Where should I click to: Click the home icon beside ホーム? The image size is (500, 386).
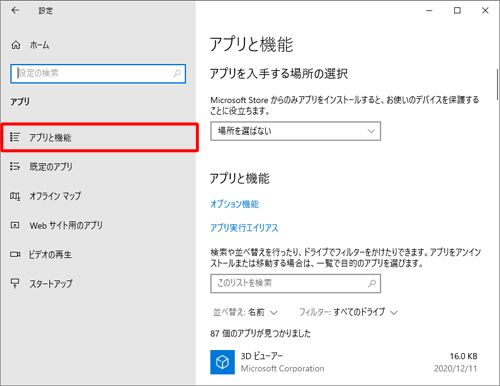[16, 45]
